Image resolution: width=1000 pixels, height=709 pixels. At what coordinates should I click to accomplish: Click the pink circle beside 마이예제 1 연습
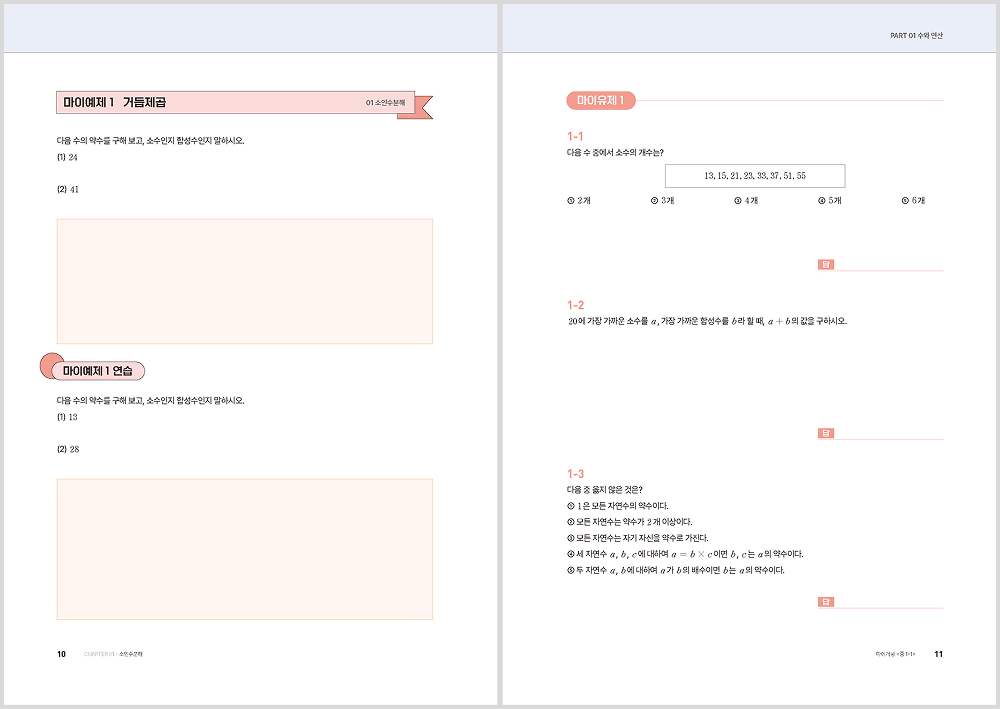coord(48,367)
